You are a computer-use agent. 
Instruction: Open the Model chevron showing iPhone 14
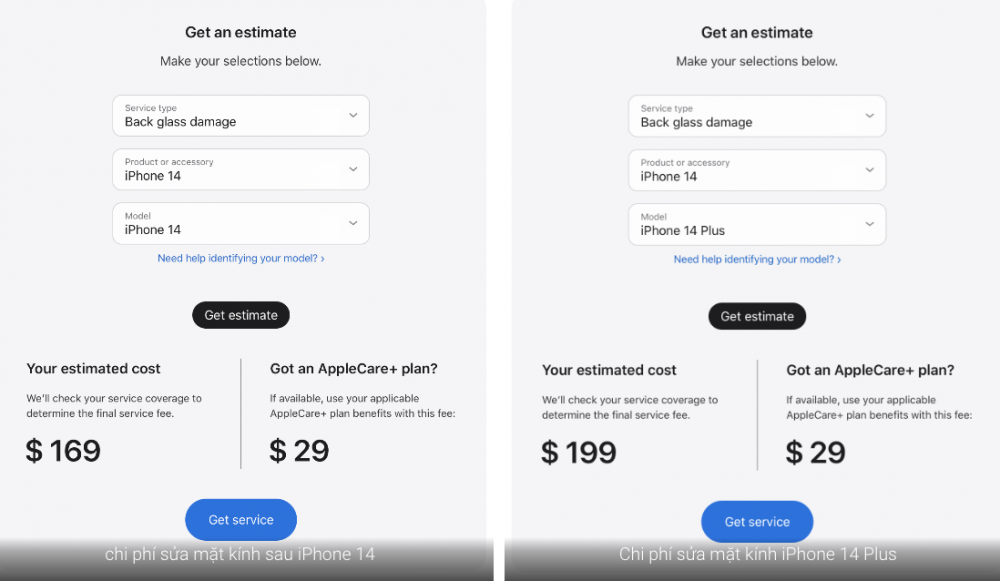(x=353, y=223)
